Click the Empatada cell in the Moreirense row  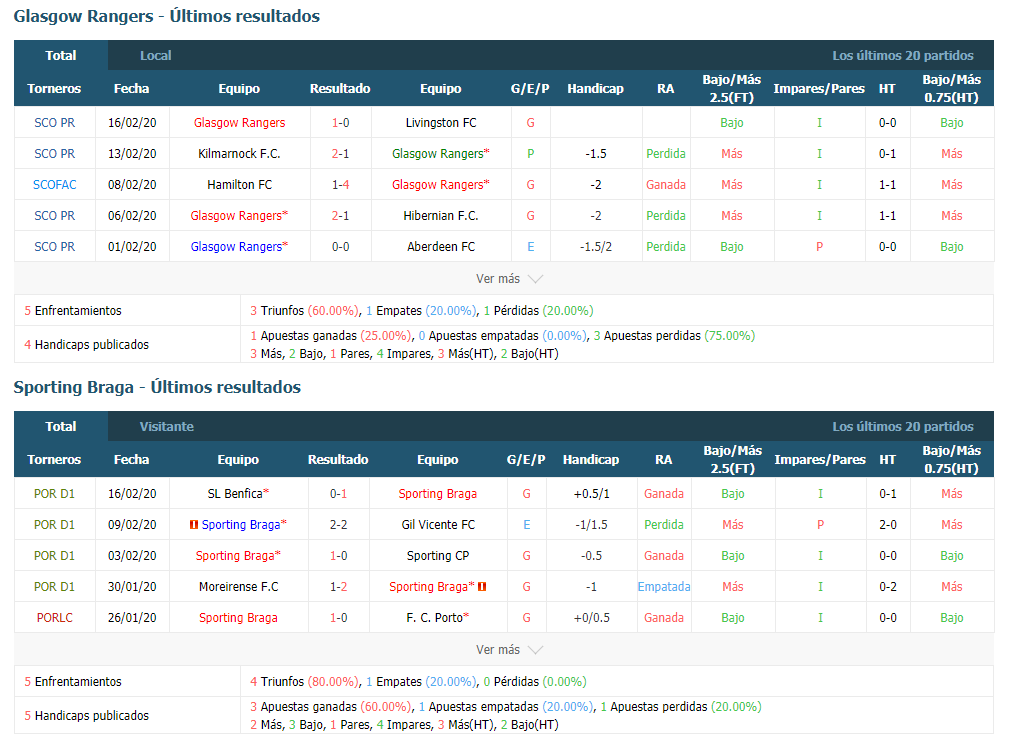pos(664,587)
